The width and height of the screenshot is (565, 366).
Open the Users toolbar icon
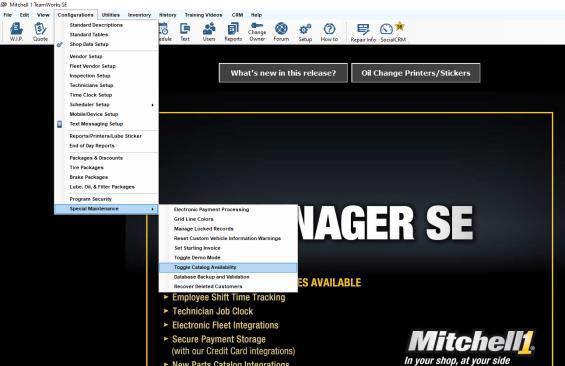209,32
